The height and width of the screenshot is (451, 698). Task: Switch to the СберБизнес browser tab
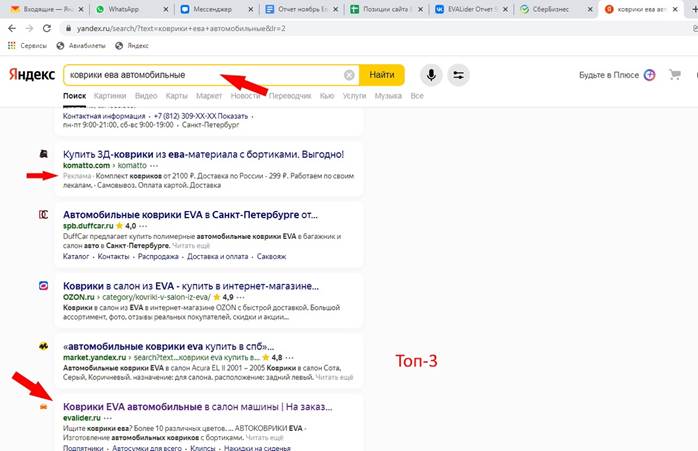(x=556, y=9)
